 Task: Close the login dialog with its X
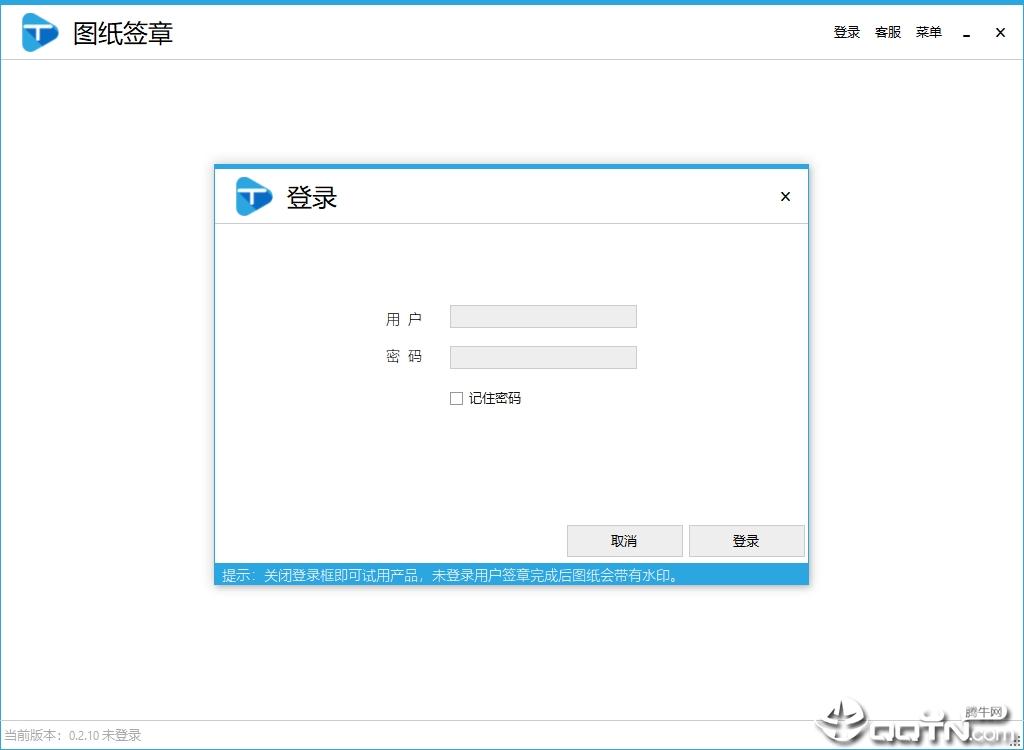(785, 196)
